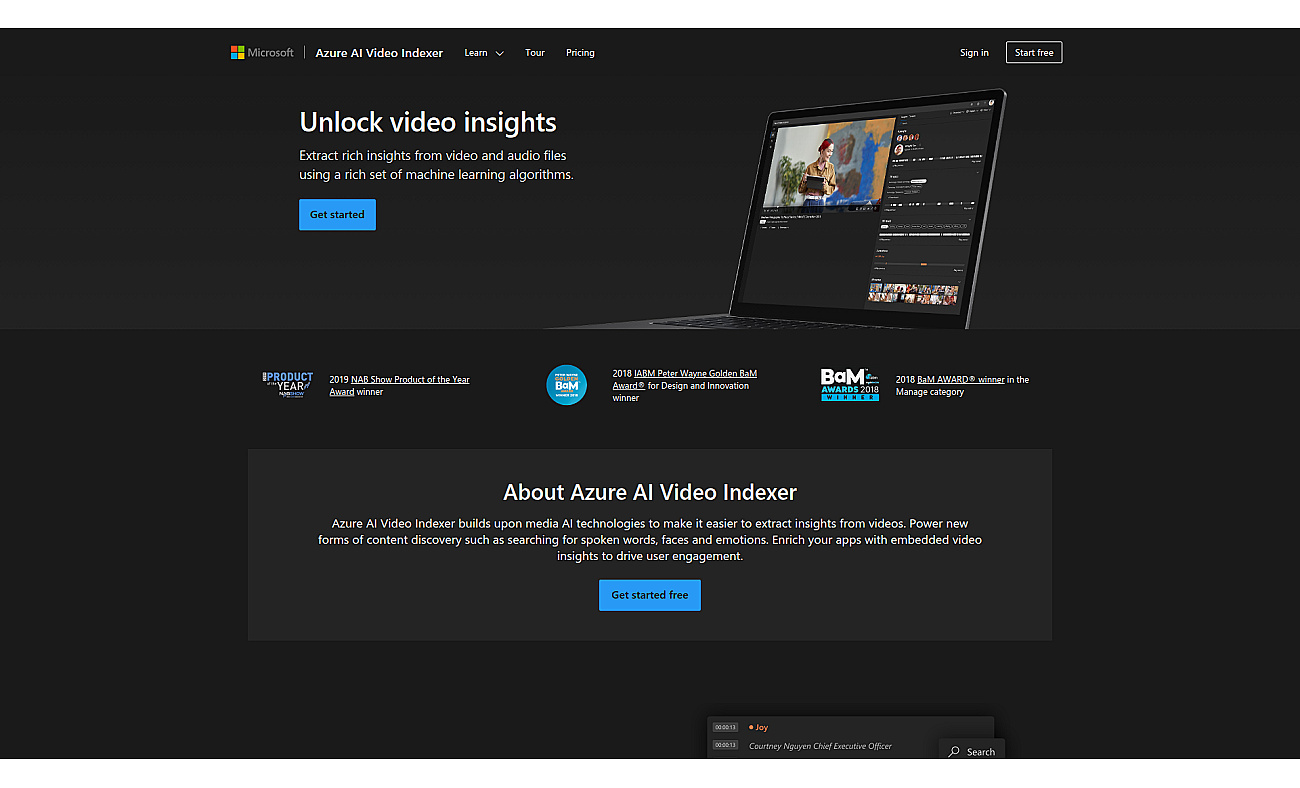The width and height of the screenshot is (1300, 788).
Task: Click the blue Get started button
Action: [x=337, y=215]
